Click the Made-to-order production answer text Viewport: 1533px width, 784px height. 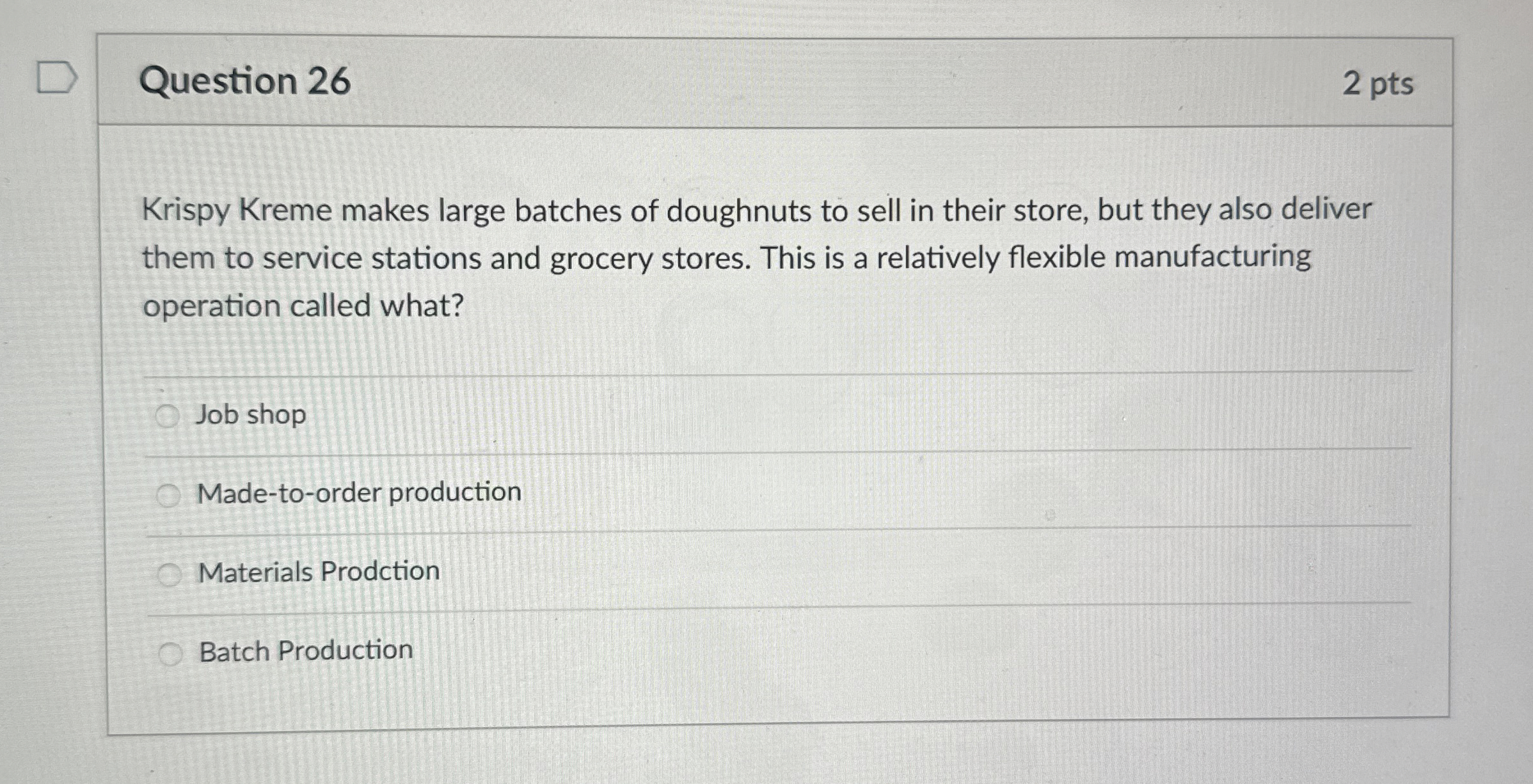[358, 493]
